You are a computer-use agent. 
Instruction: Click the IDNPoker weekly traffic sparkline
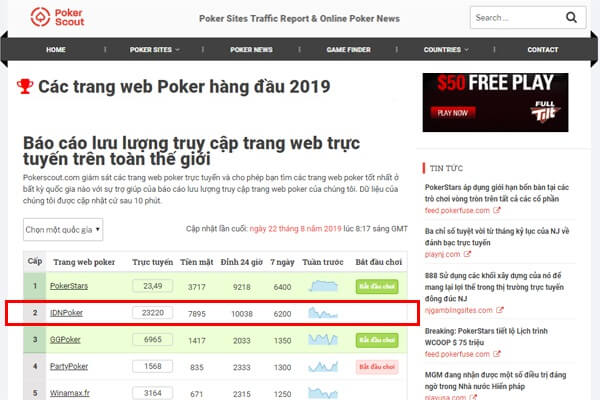coord(323,313)
